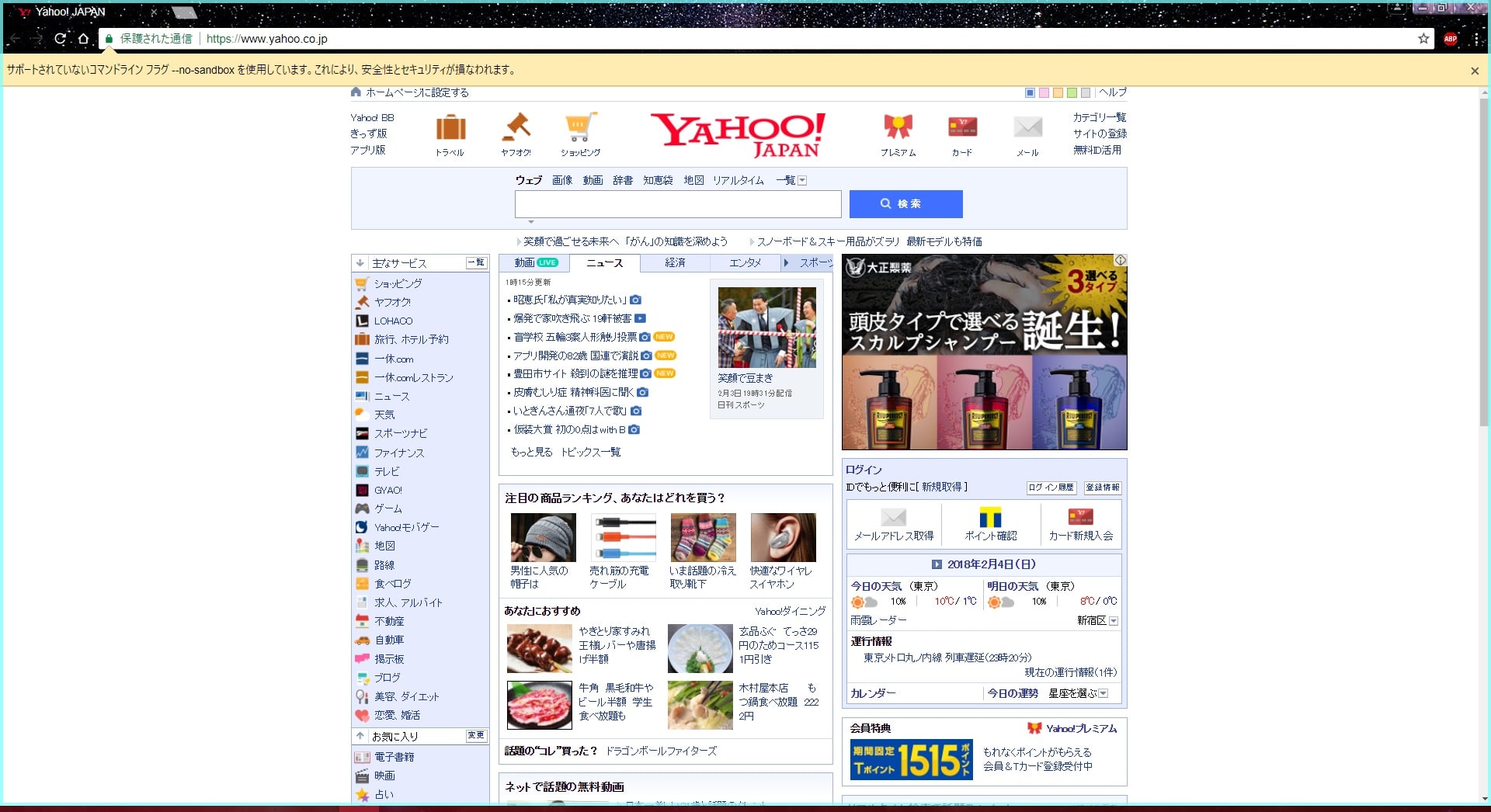This screenshot has width=1491, height=812.
Task: Open the 男性に人気の帽子 product thumbnail
Action: click(x=544, y=537)
